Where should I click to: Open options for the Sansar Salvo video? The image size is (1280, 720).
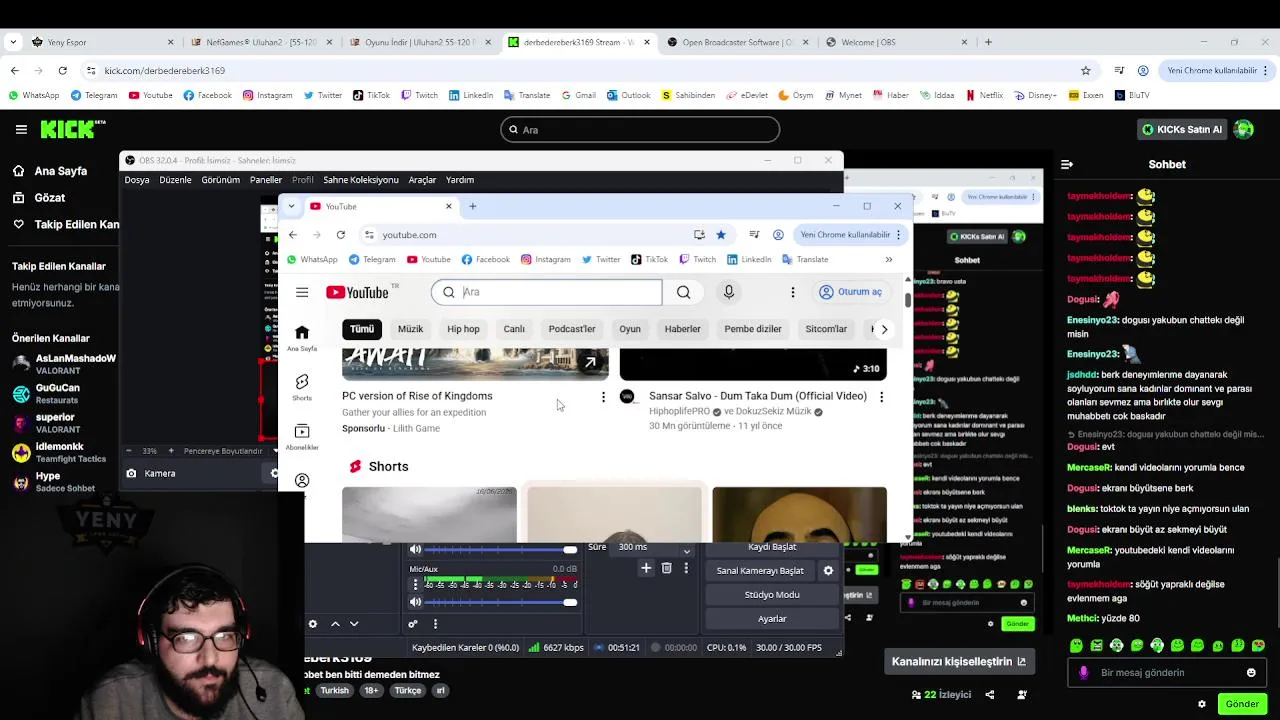[881, 397]
